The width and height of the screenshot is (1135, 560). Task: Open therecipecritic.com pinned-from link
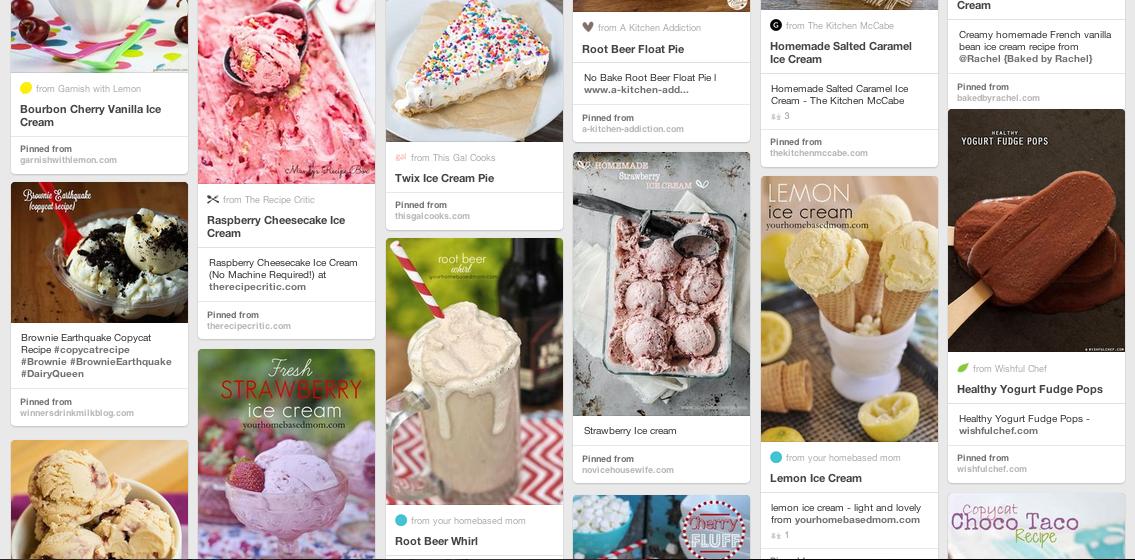click(x=248, y=326)
